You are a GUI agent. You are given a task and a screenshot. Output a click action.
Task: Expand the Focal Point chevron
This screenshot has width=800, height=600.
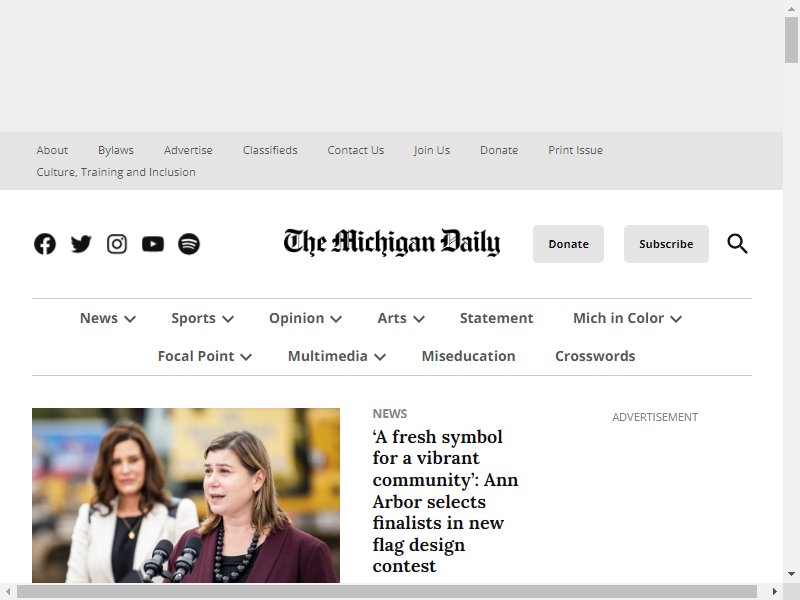246,357
